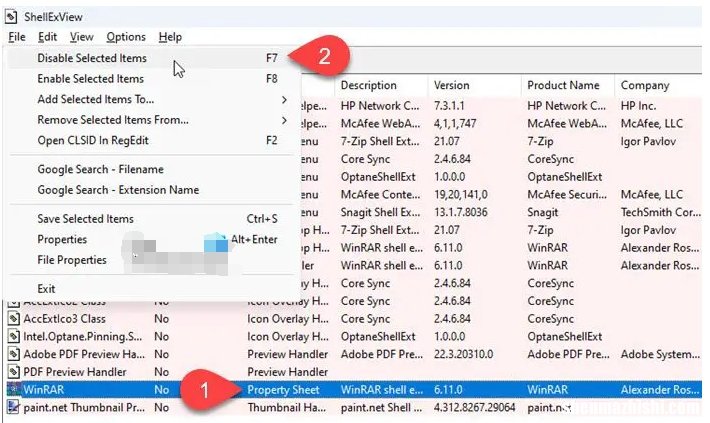Click the AccExtIco3 Class row icon
Screen dimensions: 710x423
(x=14, y=319)
